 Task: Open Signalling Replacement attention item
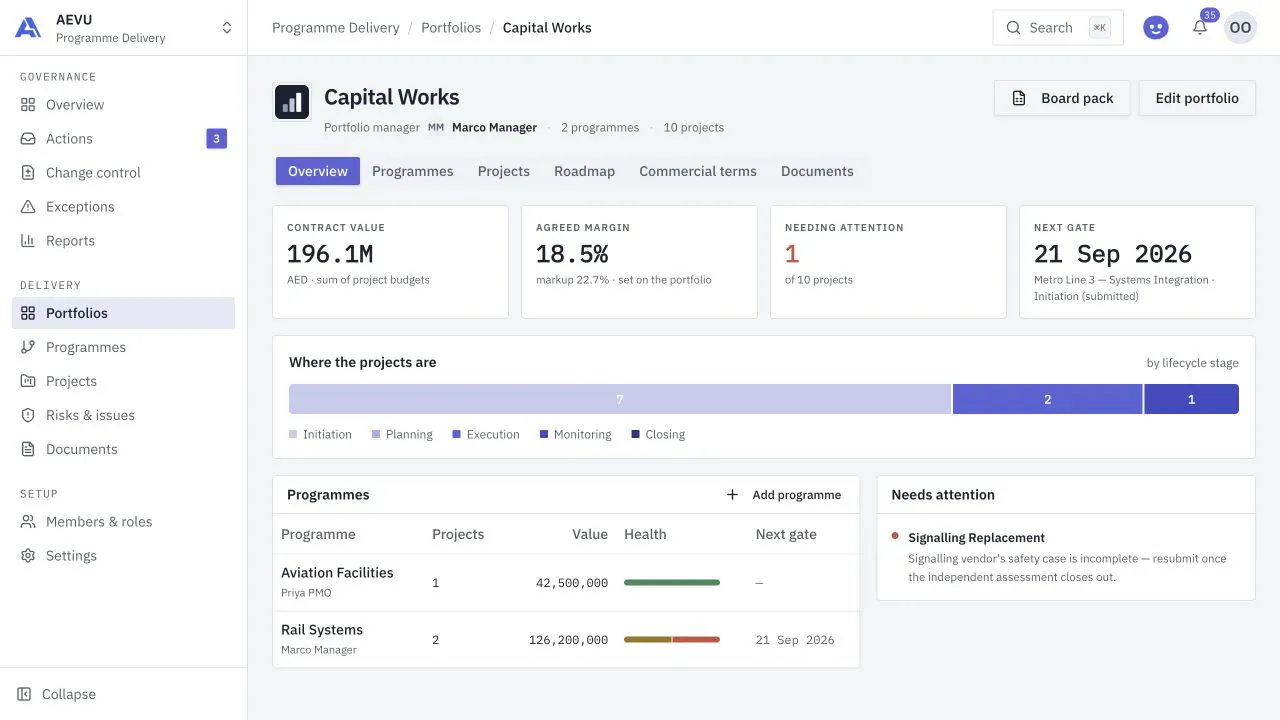[x=1066, y=557]
